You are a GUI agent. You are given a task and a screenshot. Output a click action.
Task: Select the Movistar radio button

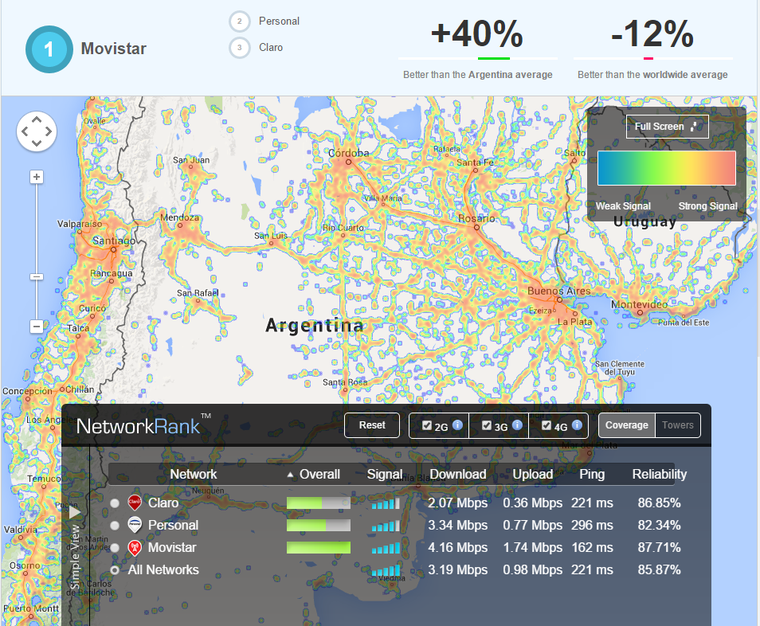pyautogui.click(x=114, y=548)
